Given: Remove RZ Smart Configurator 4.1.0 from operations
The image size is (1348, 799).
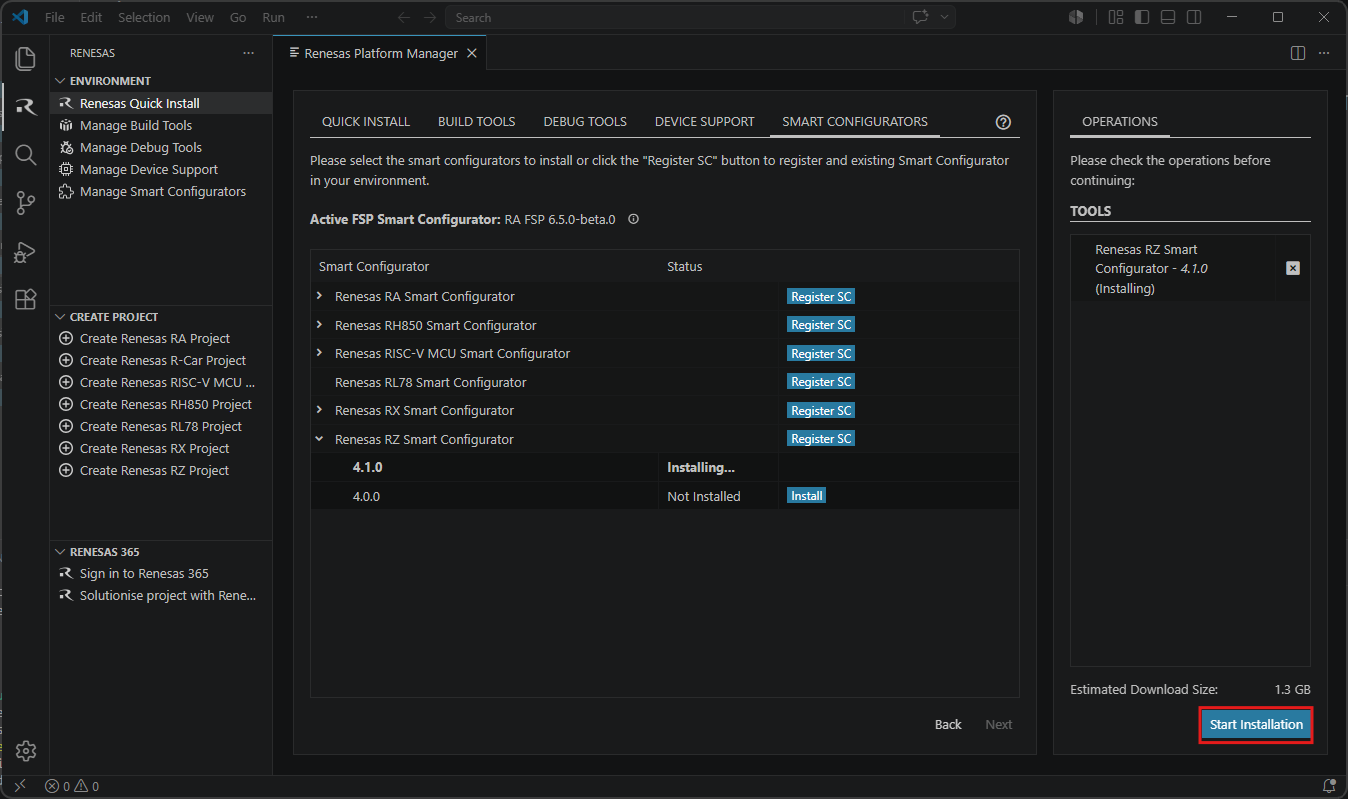Looking at the screenshot, I should click(1293, 268).
